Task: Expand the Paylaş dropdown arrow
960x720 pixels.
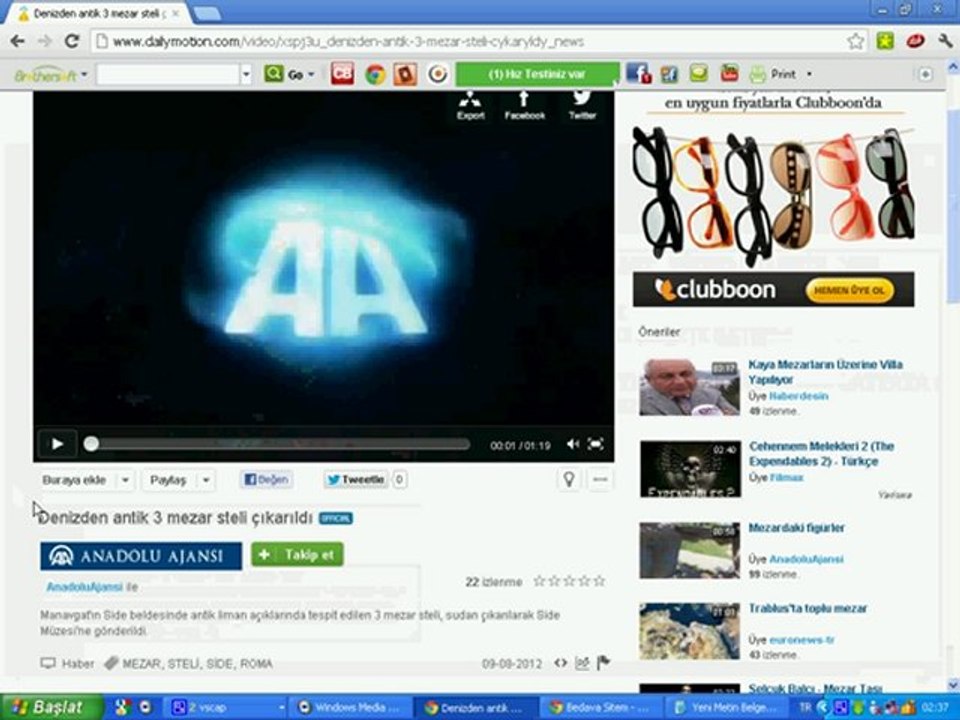Action: click(x=206, y=480)
